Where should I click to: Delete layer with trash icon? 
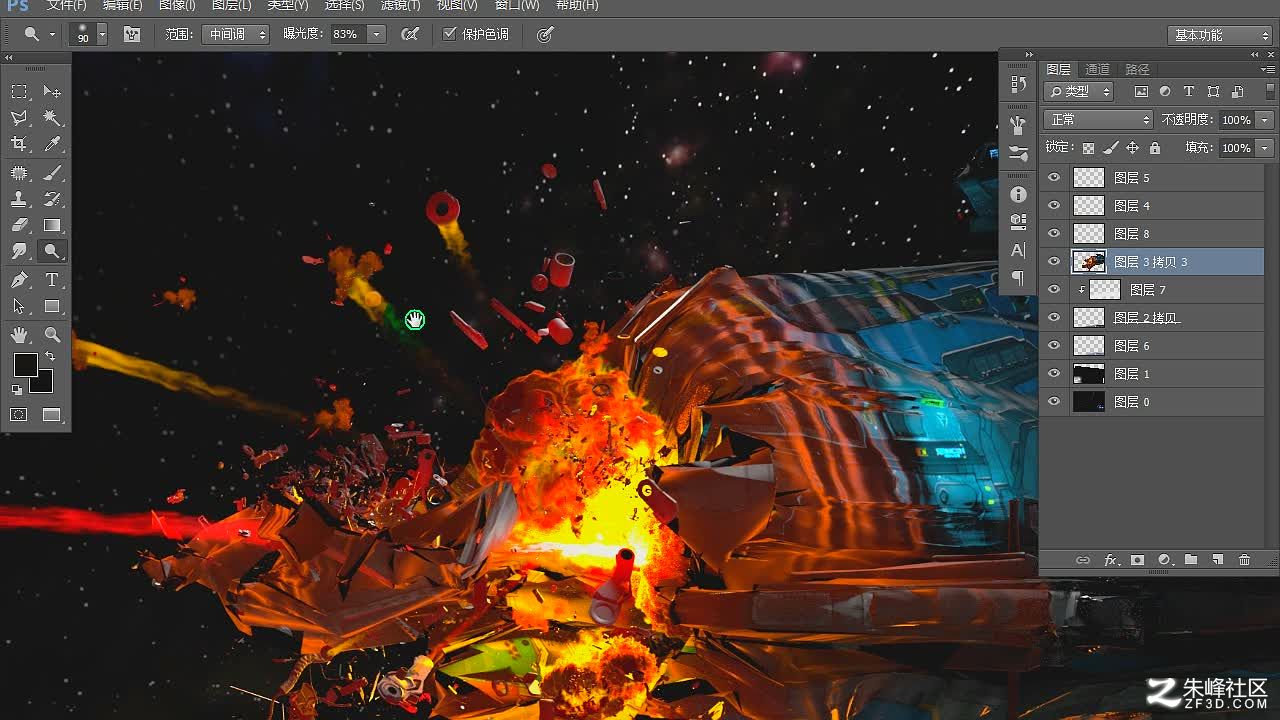click(x=1244, y=560)
